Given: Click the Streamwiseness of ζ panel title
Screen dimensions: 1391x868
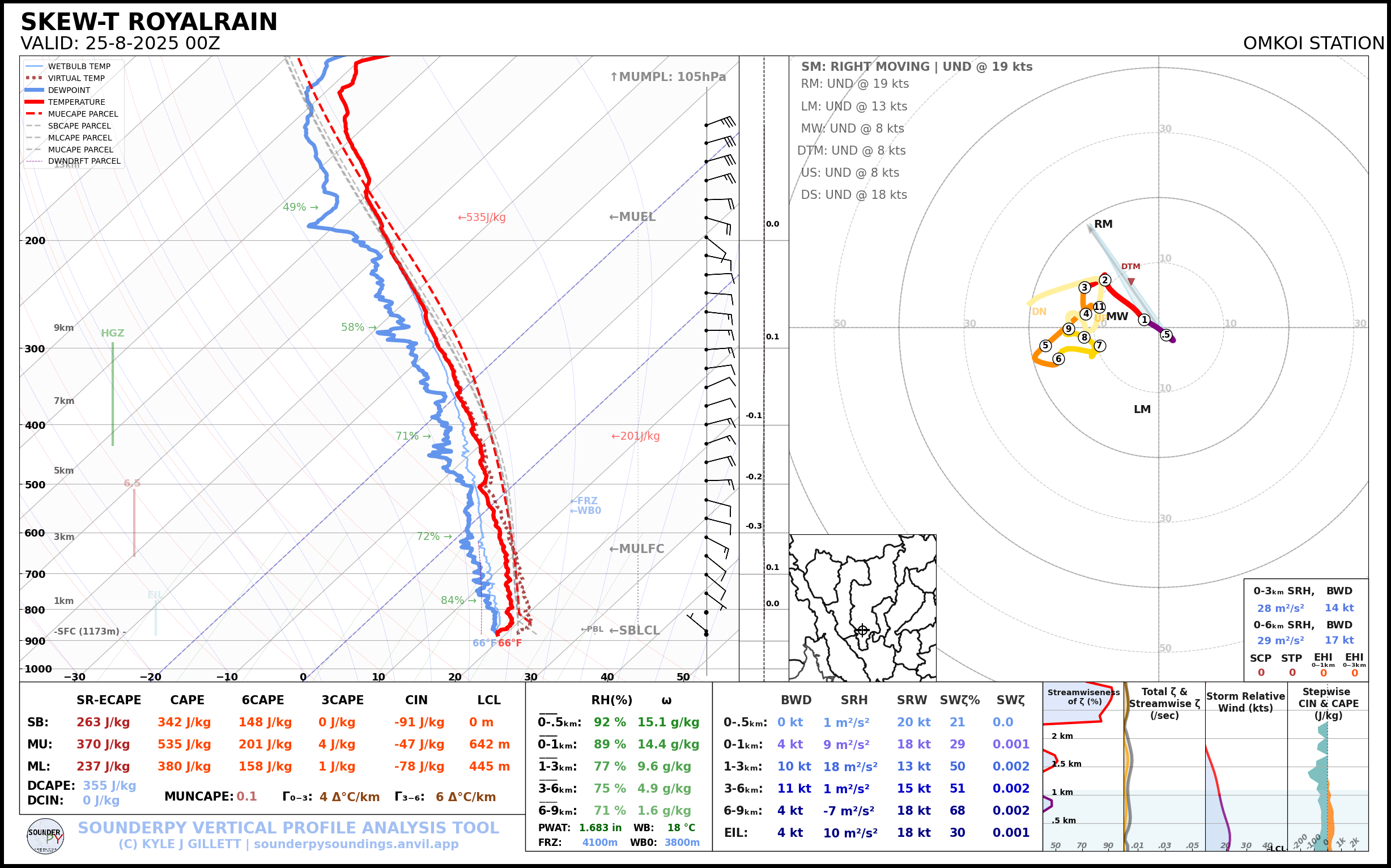Looking at the screenshot, I should [x=1083, y=696].
